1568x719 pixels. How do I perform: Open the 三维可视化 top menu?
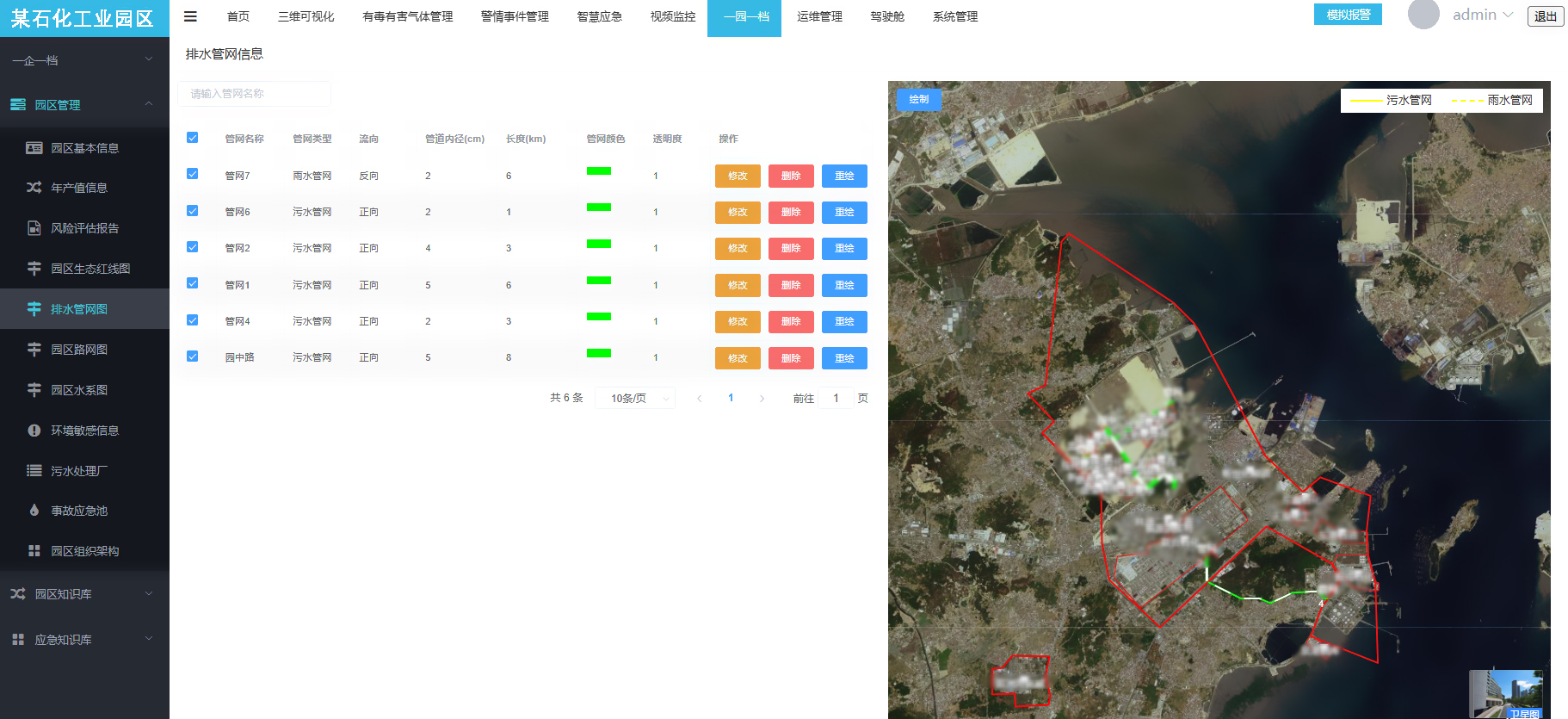[306, 16]
